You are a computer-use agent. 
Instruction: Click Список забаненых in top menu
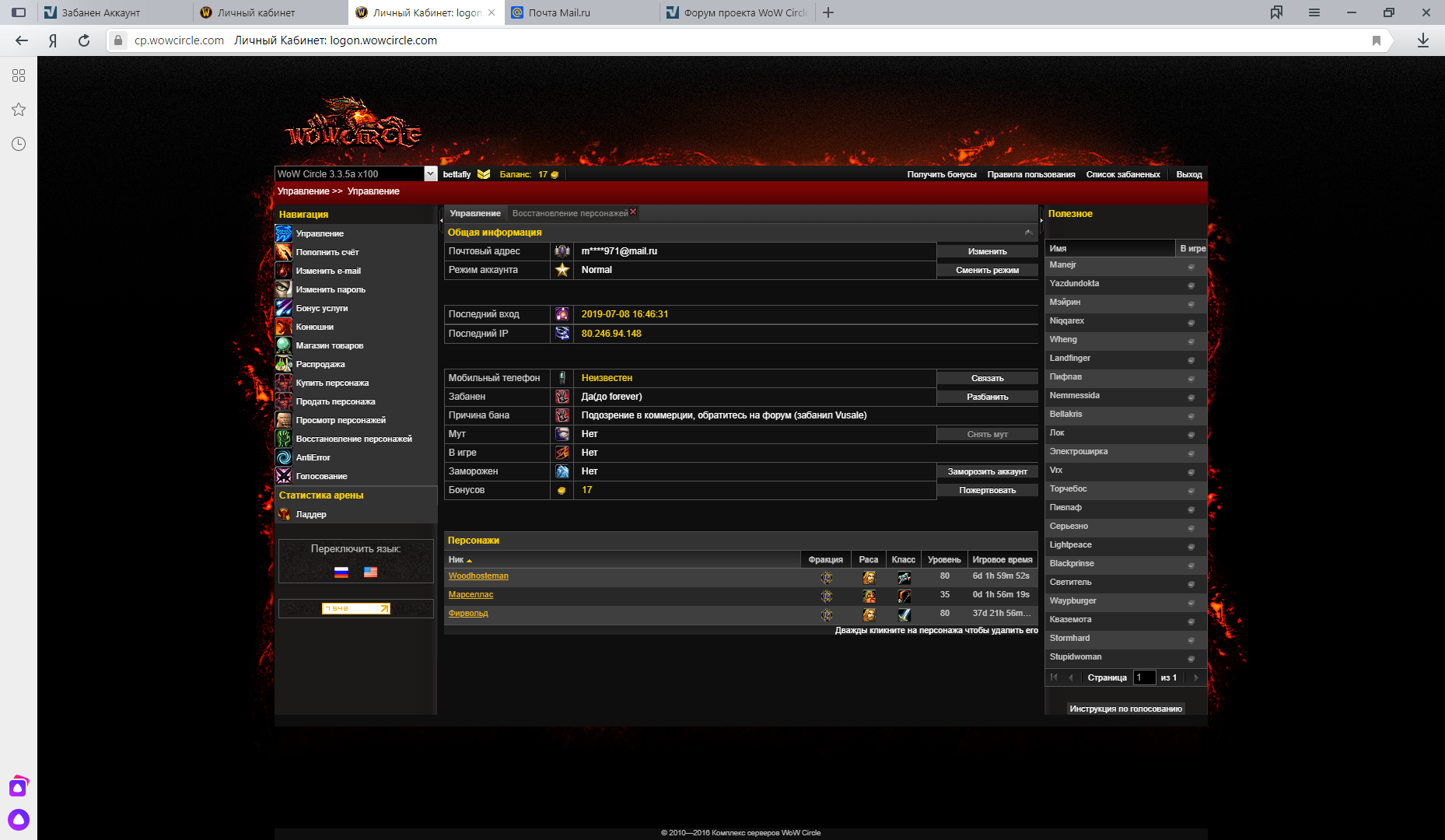tap(1122, 174)
